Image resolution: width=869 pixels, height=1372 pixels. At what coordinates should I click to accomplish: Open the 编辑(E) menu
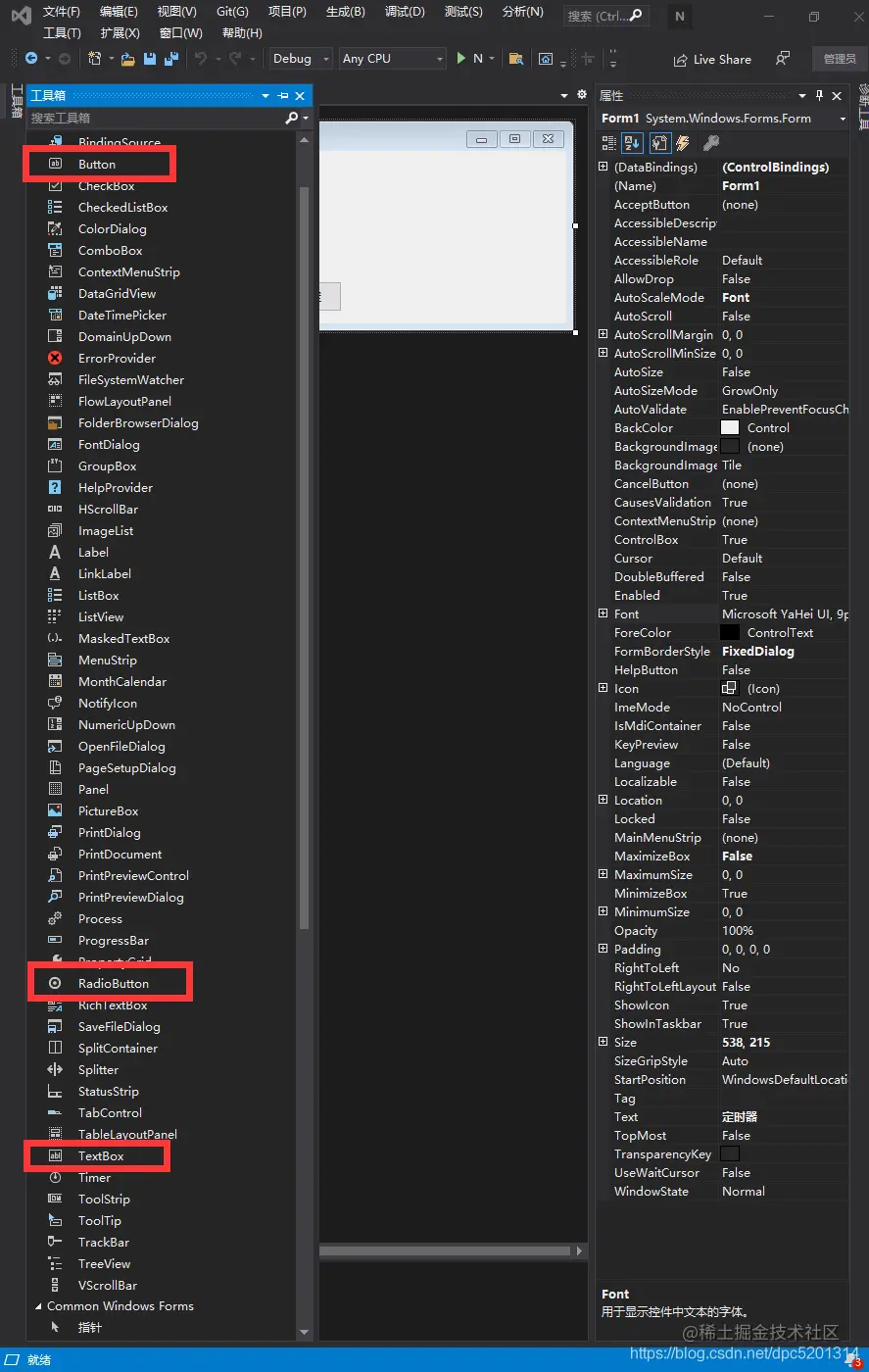click(119, 12)
